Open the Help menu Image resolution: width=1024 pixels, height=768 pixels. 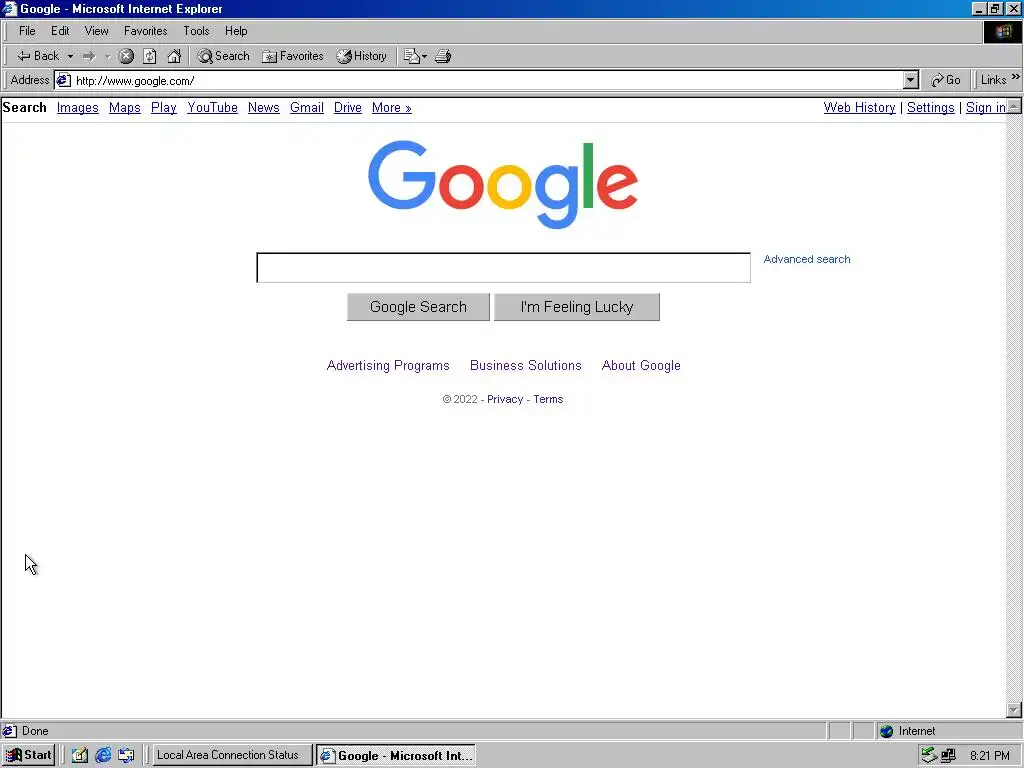pos(236,31)
